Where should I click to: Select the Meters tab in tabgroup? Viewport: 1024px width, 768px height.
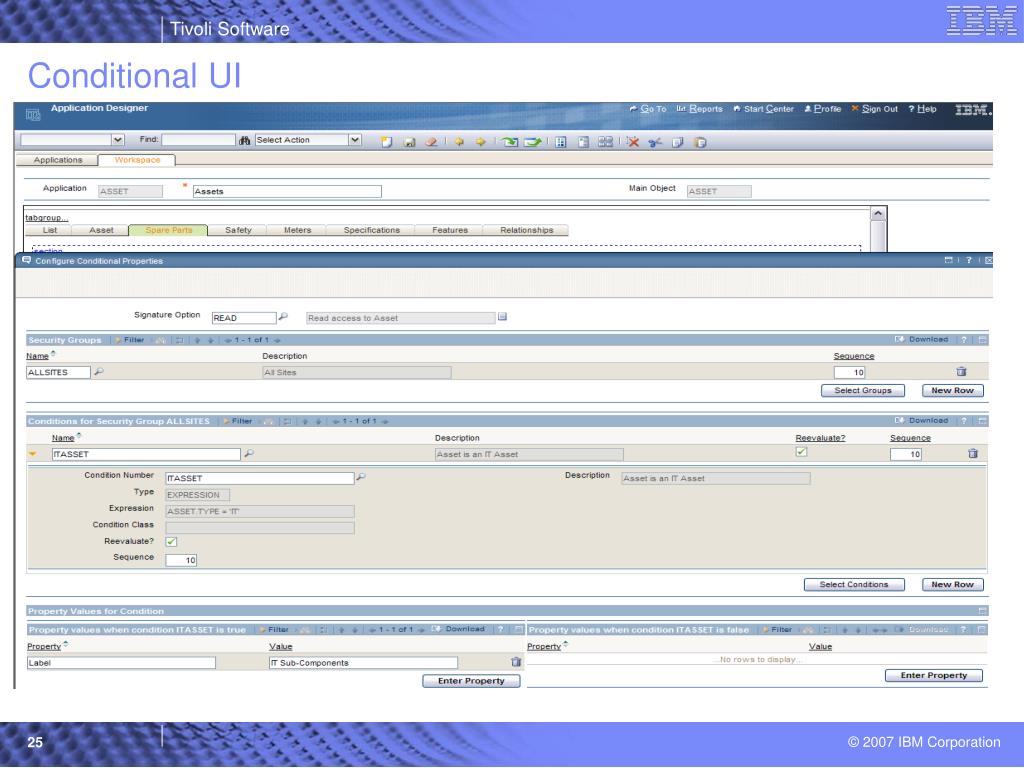click(297, 230)
